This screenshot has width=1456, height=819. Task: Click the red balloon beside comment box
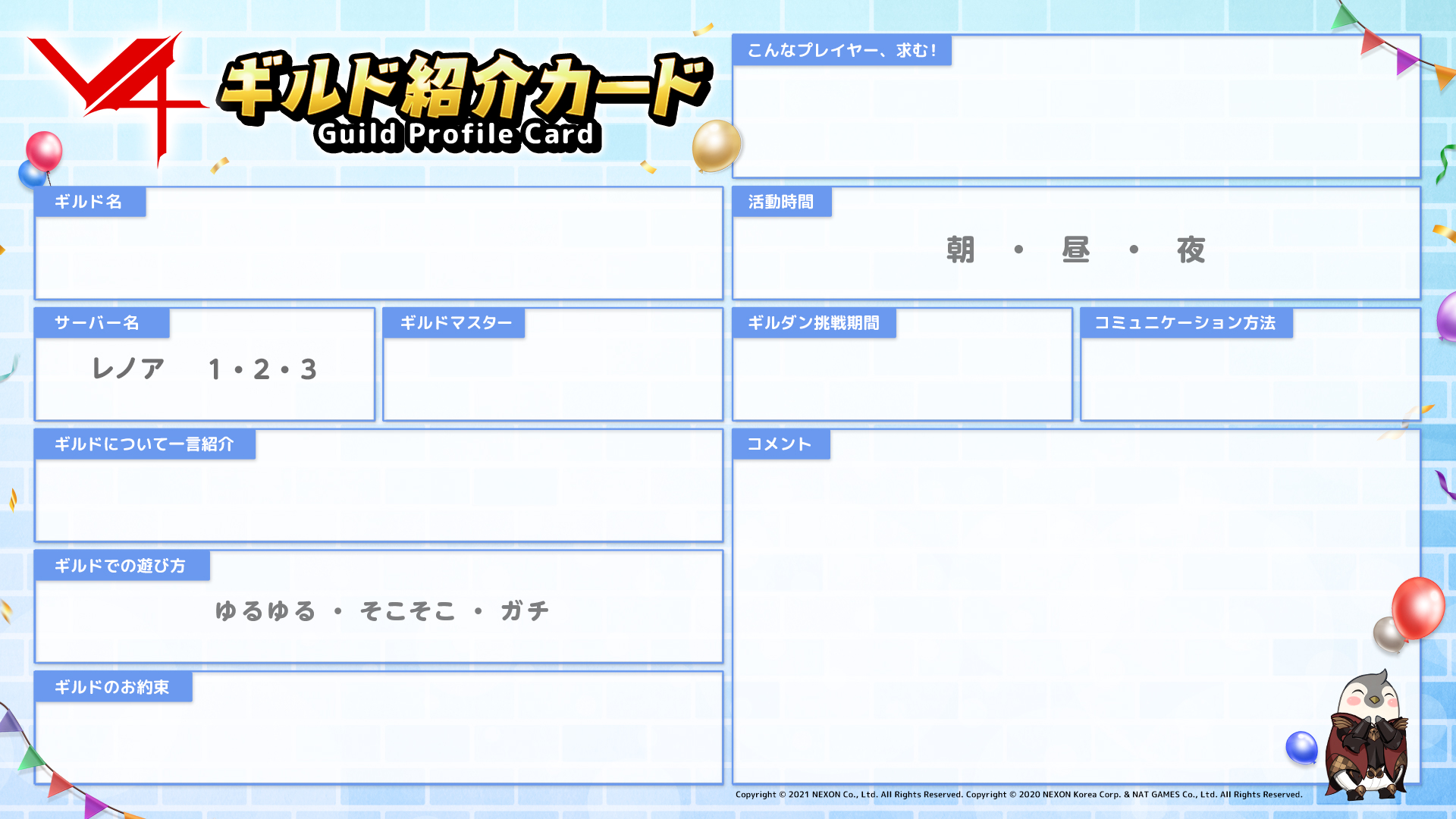[x=1418, y=607]
